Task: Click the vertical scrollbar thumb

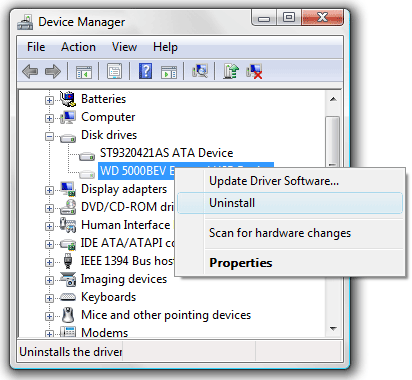Action: [x=333, y=141]
